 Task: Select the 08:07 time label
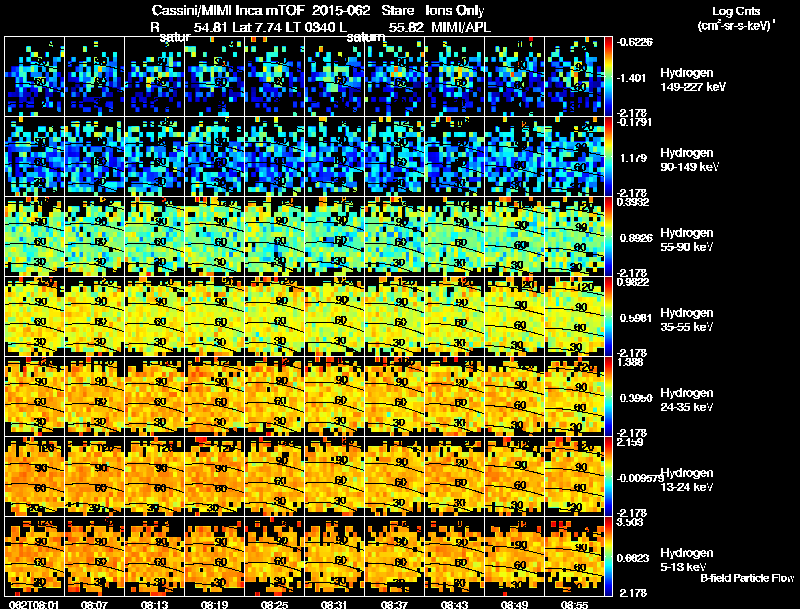[94, 604]
